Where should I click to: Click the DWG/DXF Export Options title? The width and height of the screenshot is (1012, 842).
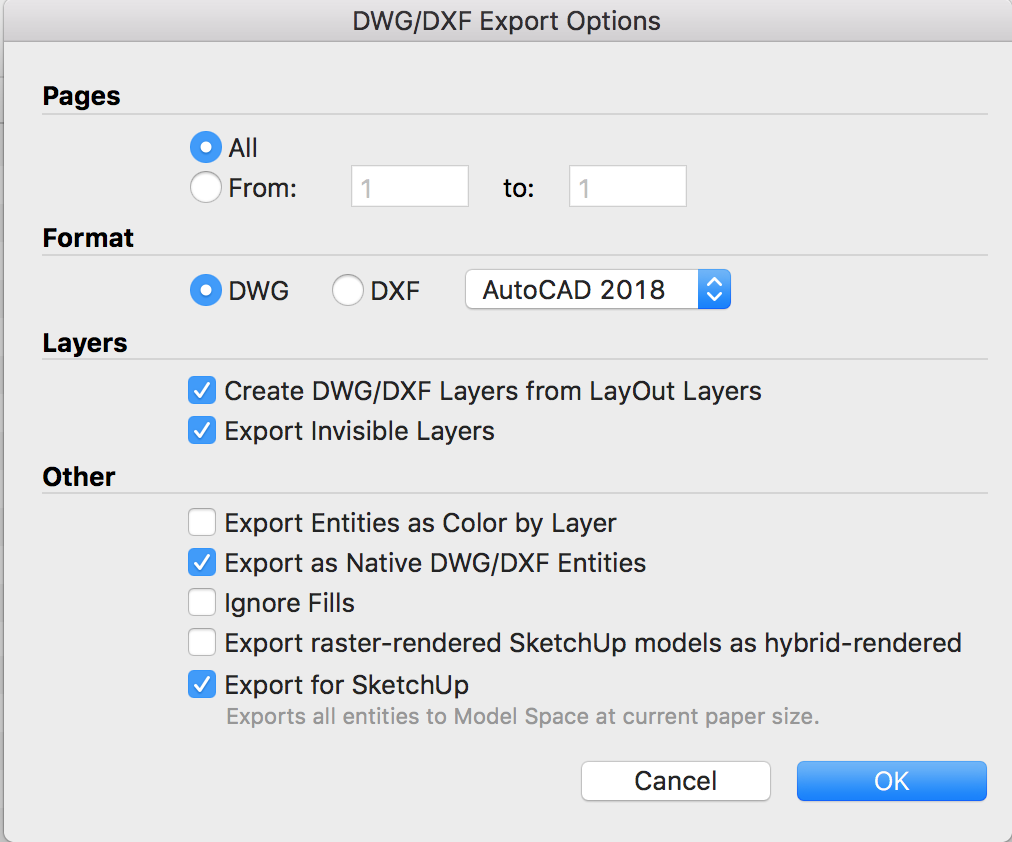pyautogui.click(x=506, y=21)
